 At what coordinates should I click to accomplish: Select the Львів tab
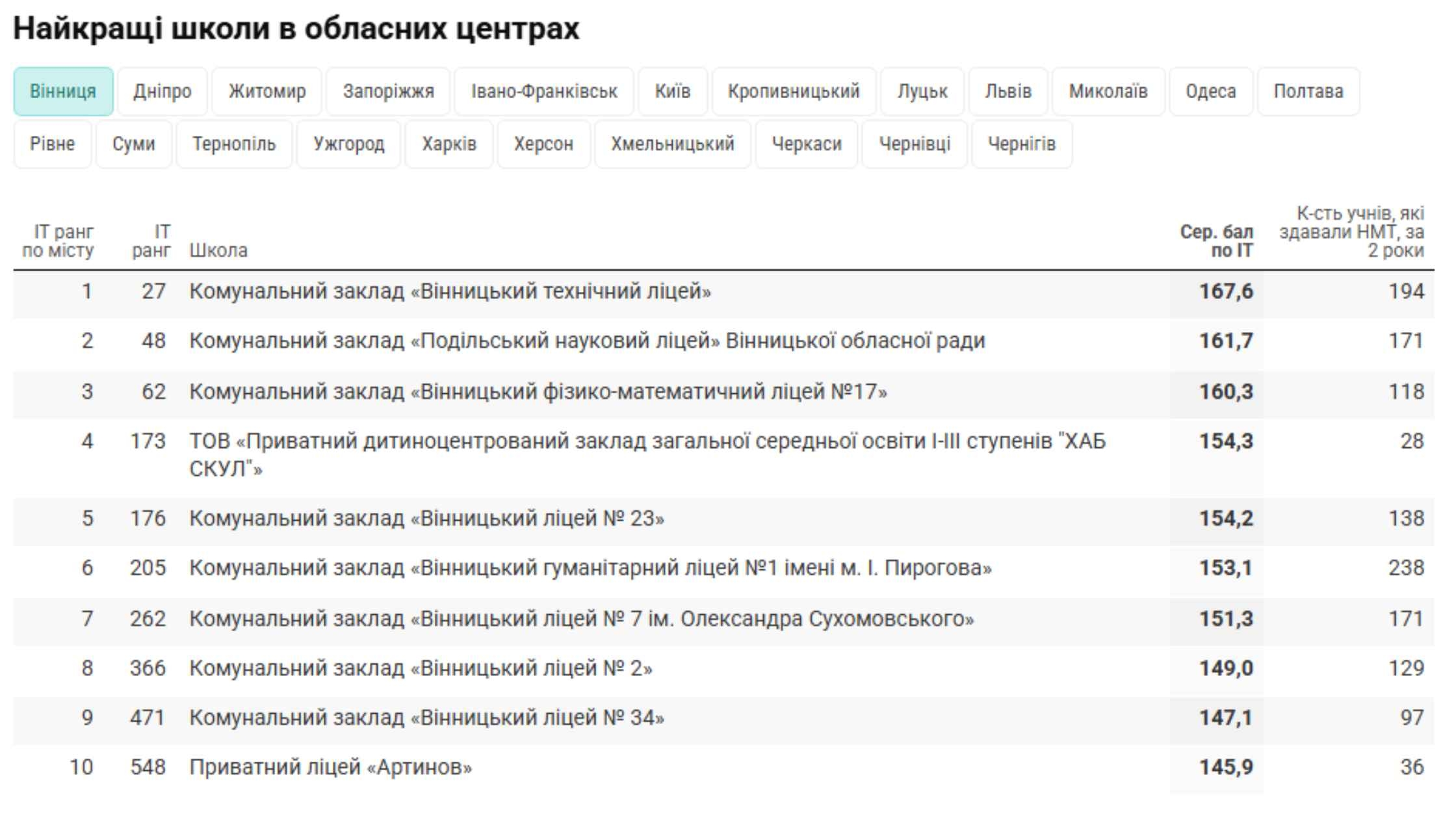tap(1008, 92)
